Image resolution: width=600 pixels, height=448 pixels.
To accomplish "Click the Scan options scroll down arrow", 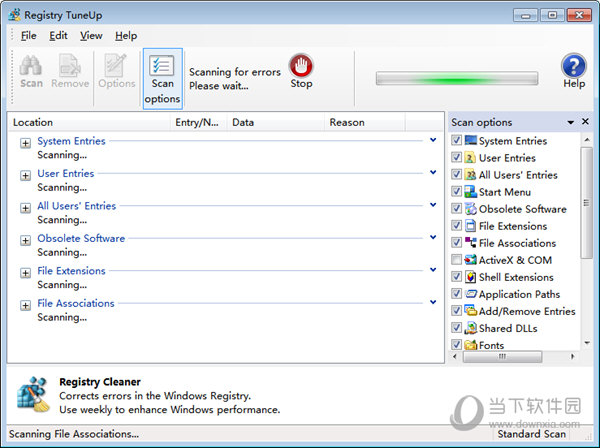I will pyautogui.click(x=586, y=343).
